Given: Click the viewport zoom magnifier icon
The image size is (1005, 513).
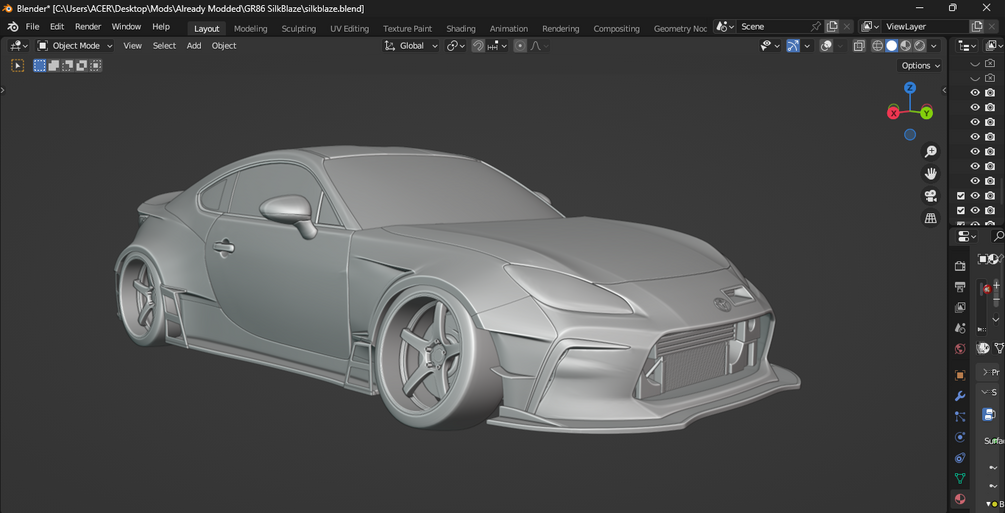Looking at the screenshot, I should click(930, 152).
